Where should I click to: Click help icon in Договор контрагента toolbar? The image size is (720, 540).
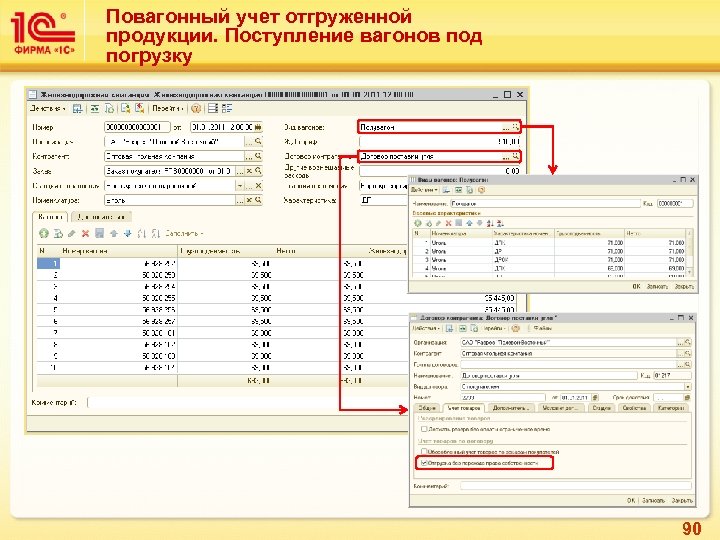tap(516, 328)
